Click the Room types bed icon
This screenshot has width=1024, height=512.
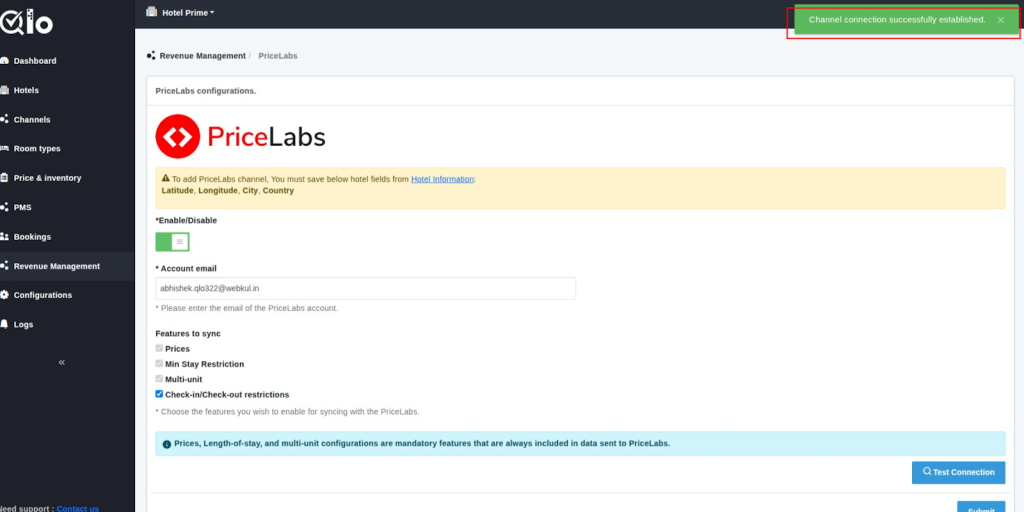5,149
